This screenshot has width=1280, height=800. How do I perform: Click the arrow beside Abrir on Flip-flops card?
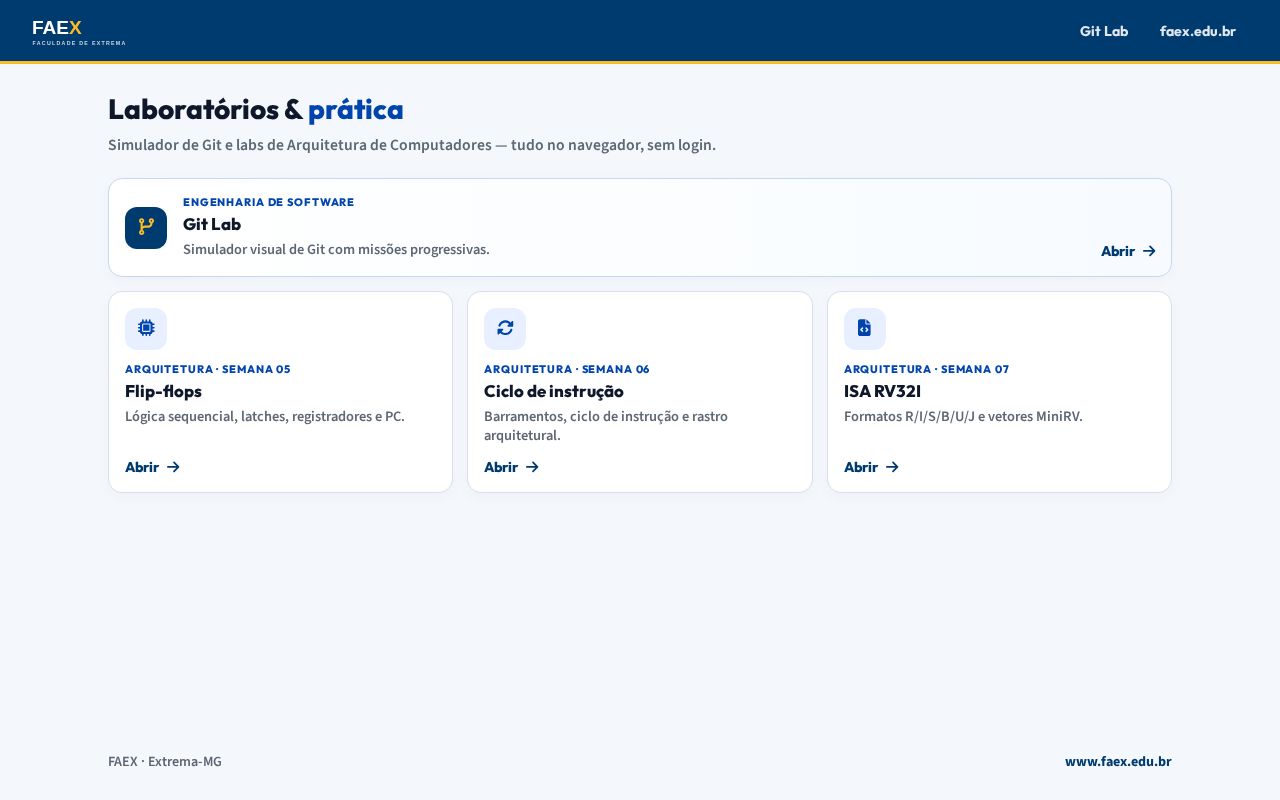[173, 467]
